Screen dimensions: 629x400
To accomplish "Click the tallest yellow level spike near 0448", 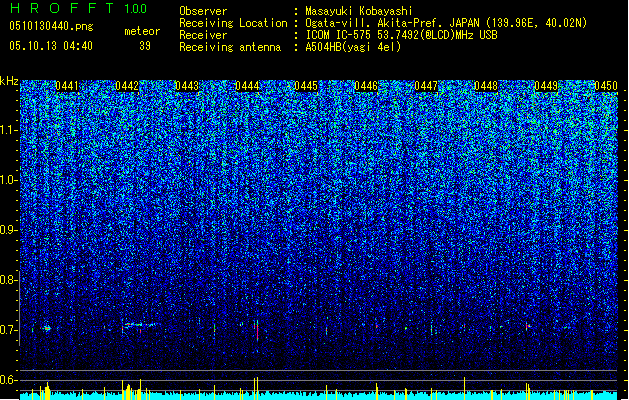I will pyautogui.click(x=465, y=386).
